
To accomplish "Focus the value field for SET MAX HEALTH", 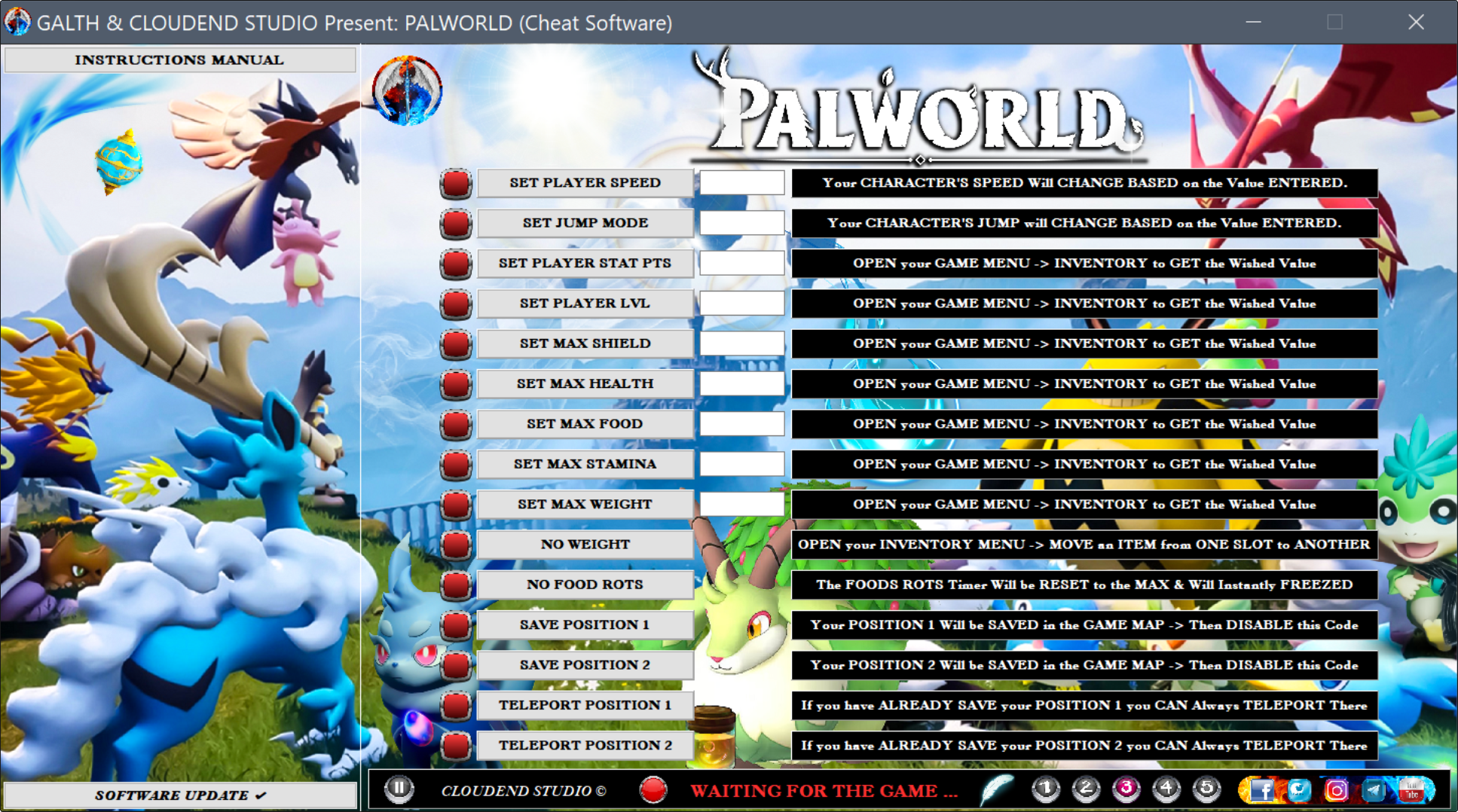I will [742, 383].
